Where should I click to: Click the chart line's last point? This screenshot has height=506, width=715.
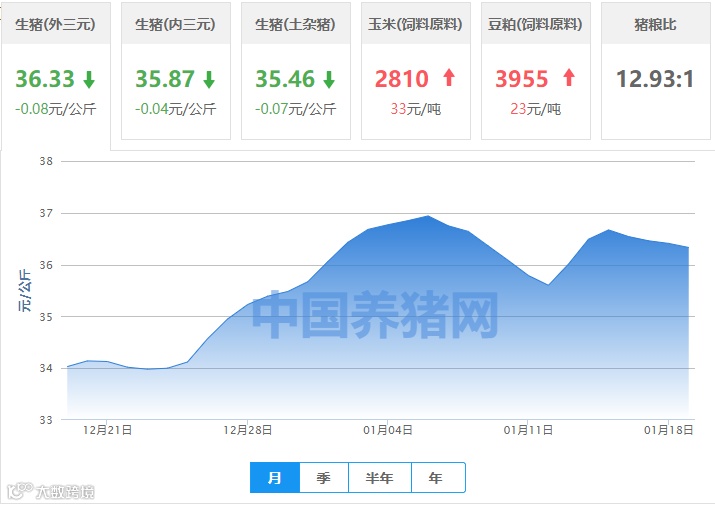pos(688,248)
